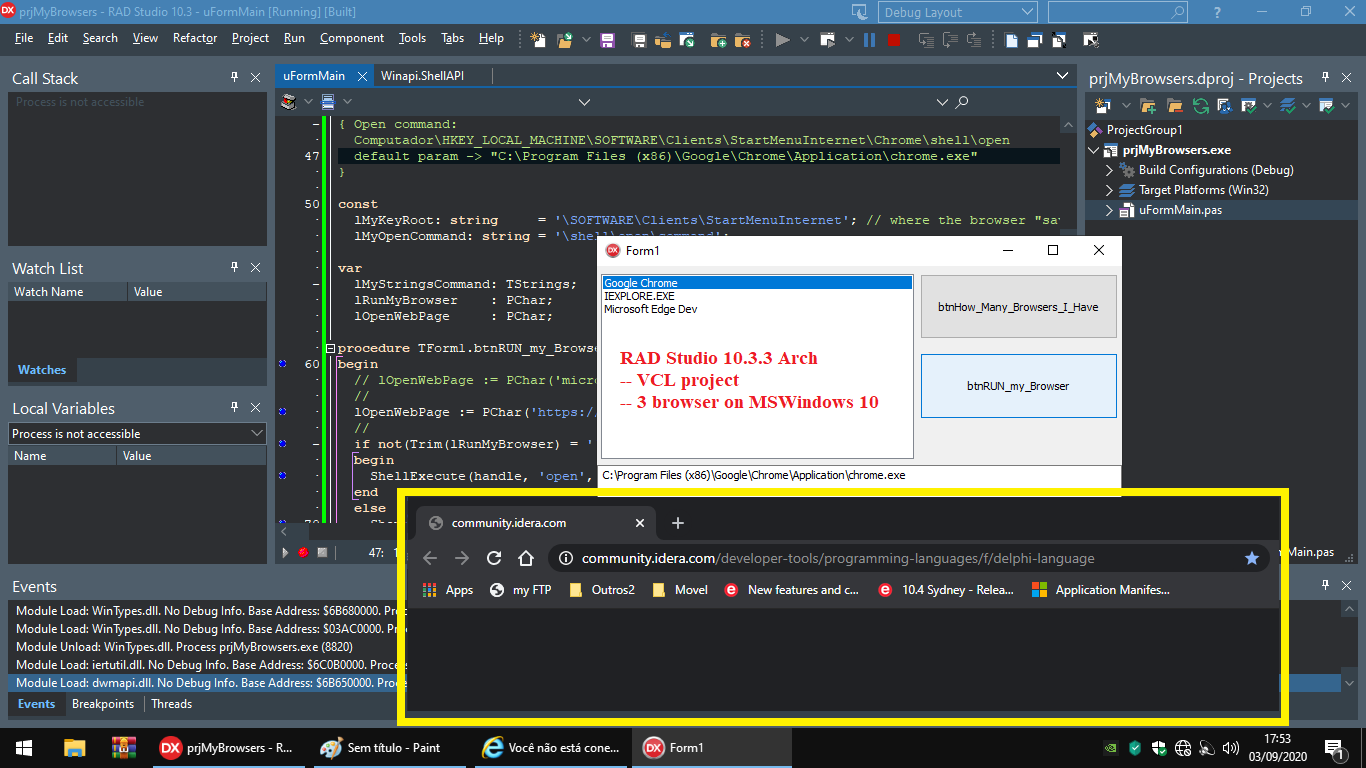Click the View Unit icon
This screenshot has width=1366, height=768.
tap(1012, 40)
